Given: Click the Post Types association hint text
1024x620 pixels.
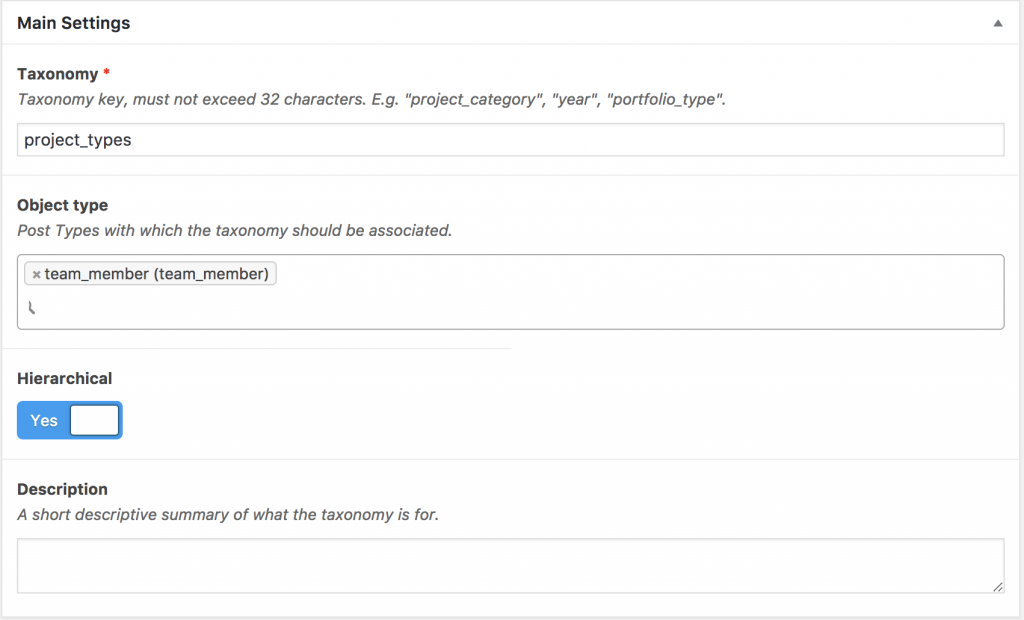Looking at the screenshot, I should pos(234,231).
